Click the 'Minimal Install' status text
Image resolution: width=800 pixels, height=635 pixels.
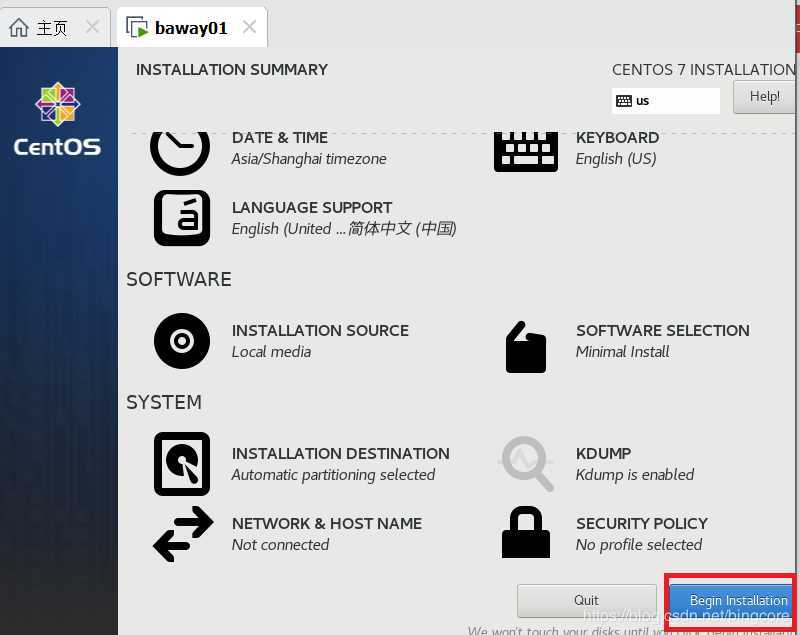tap(622, 352)
